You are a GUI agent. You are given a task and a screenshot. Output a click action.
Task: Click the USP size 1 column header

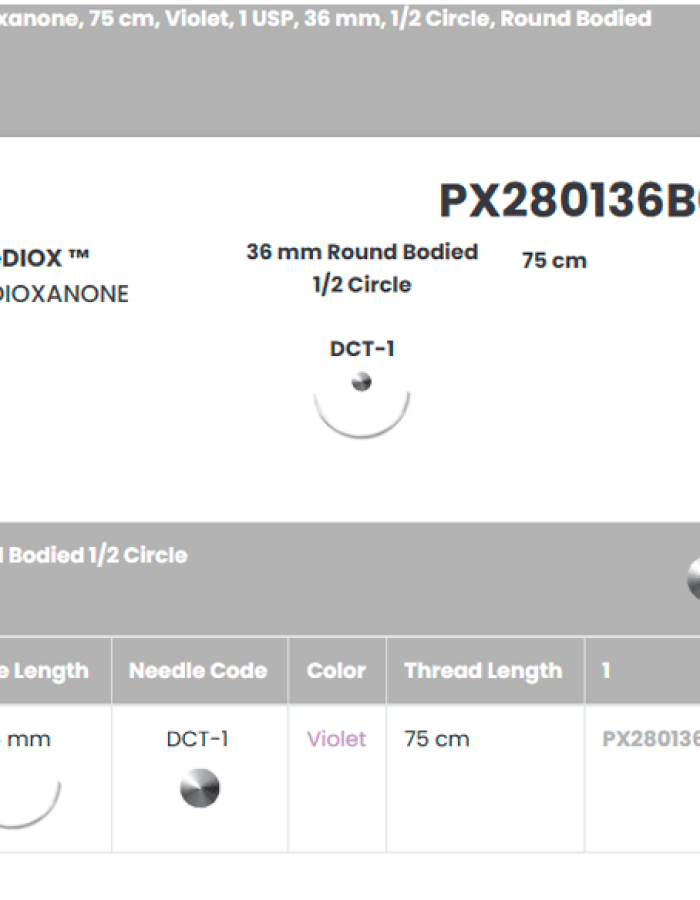(606, 671)
